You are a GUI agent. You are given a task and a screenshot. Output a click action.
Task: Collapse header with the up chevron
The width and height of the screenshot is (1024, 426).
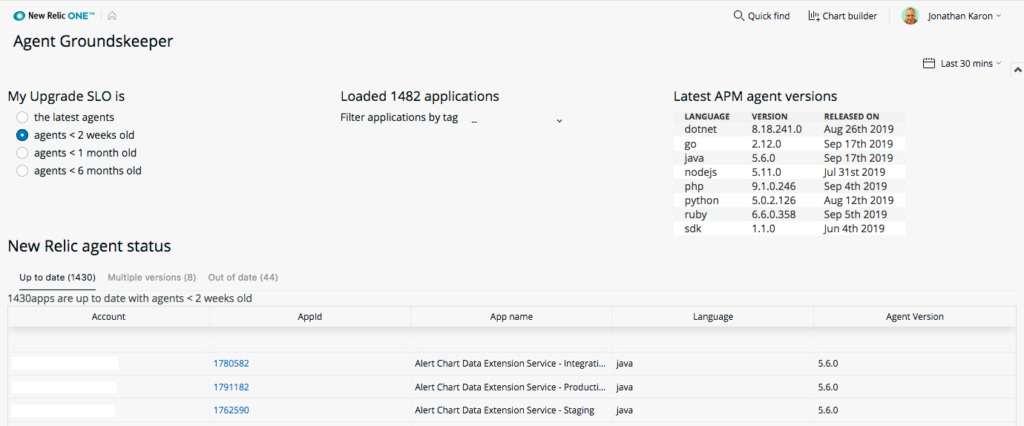[1017, 69]
